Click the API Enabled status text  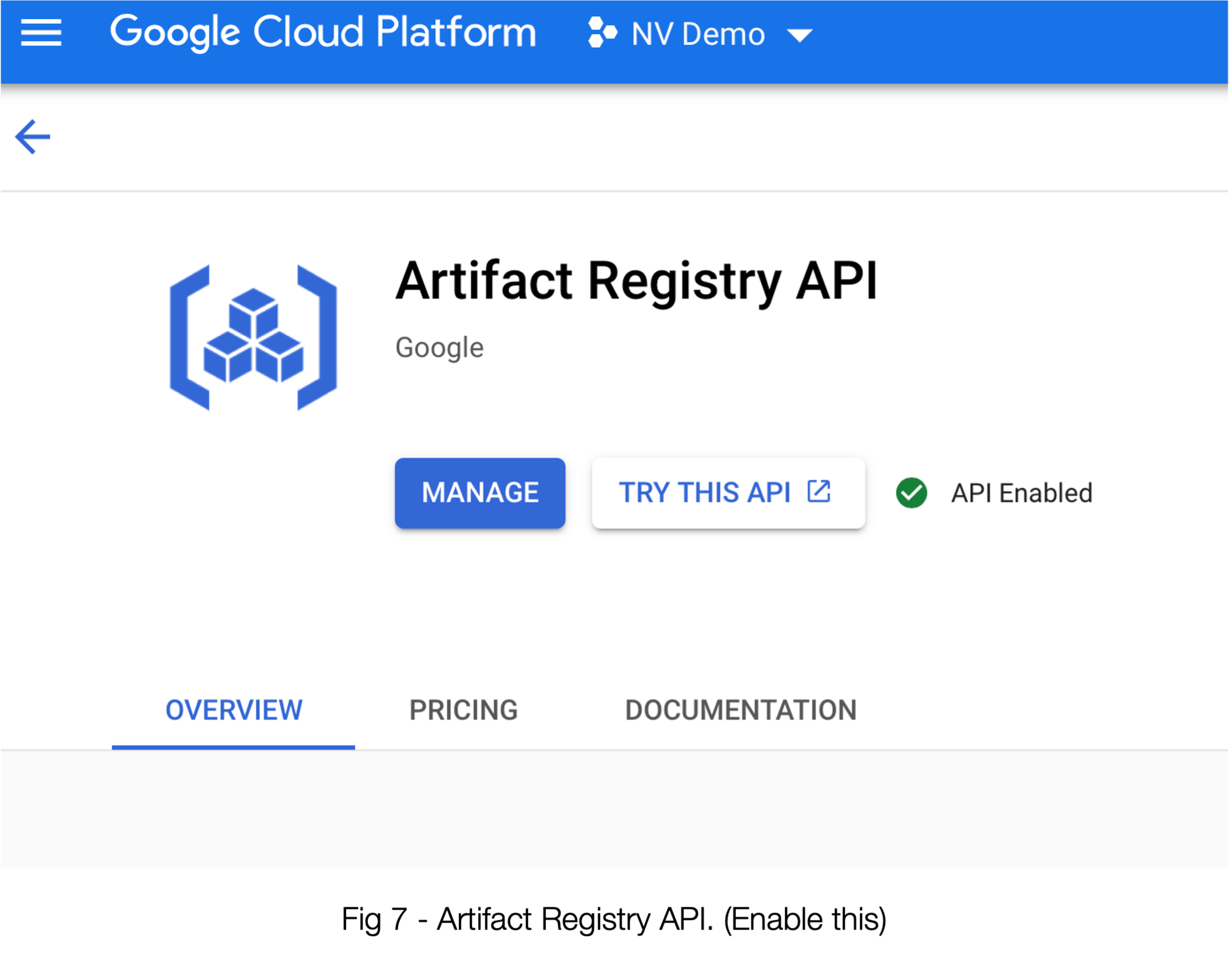(1022, 493)
